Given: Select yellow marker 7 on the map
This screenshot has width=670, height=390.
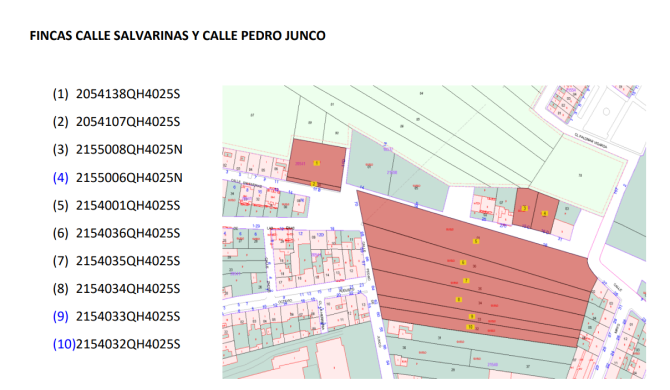Looking at the screenshot, I should 466,281.
